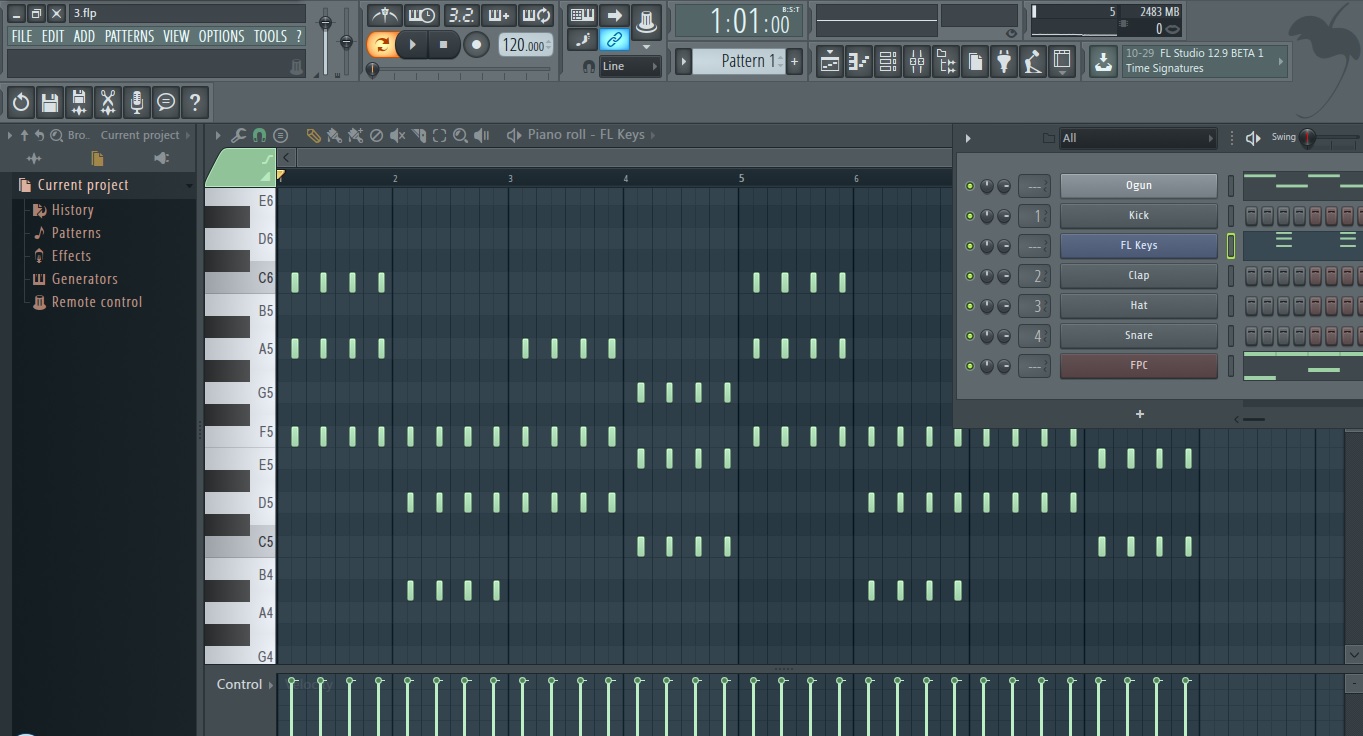Open the Control lane selector arrow
1363x736 pixels.
point(270,685)
